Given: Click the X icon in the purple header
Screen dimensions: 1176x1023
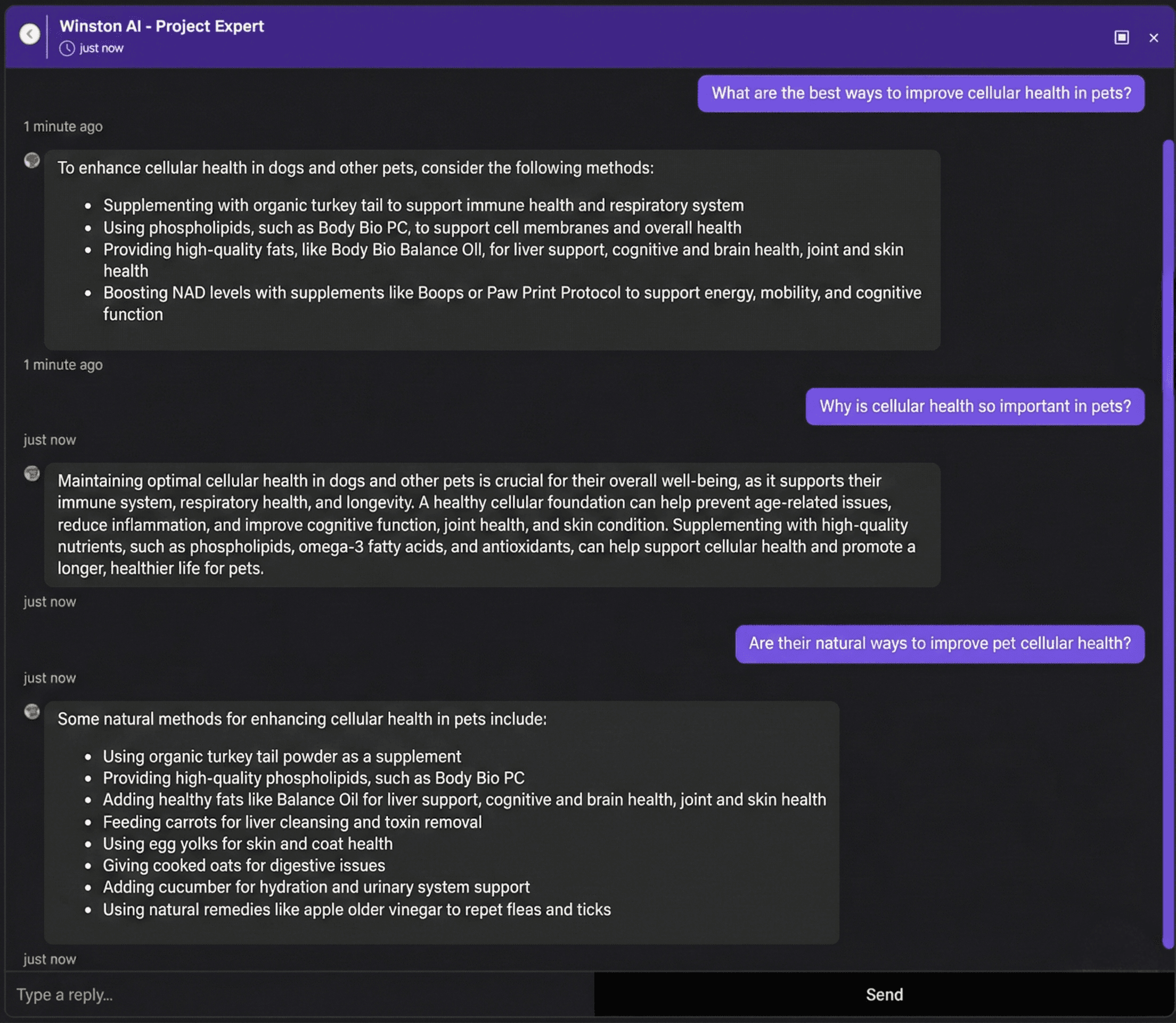Looking at the screenshot, I should point(1154,38).
